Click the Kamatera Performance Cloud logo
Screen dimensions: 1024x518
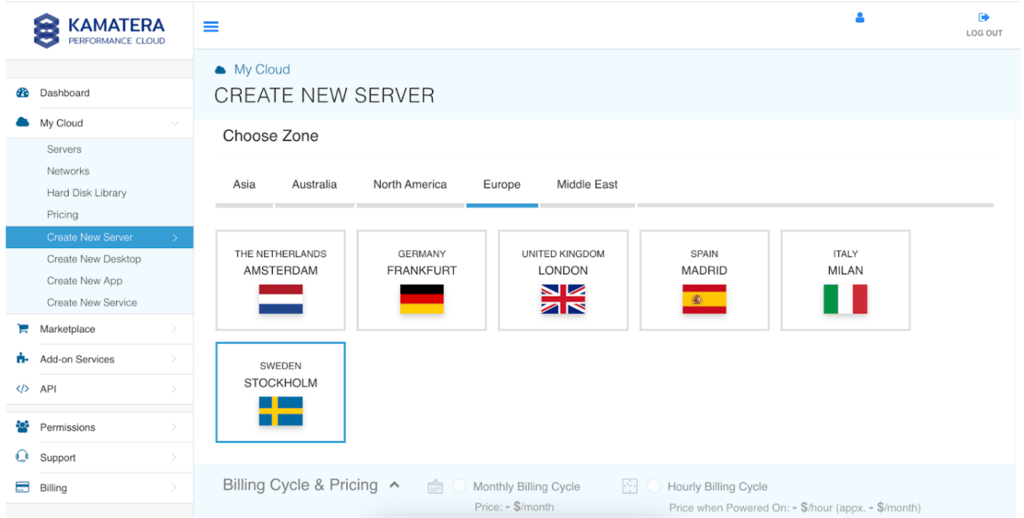[x=99, y=31]
